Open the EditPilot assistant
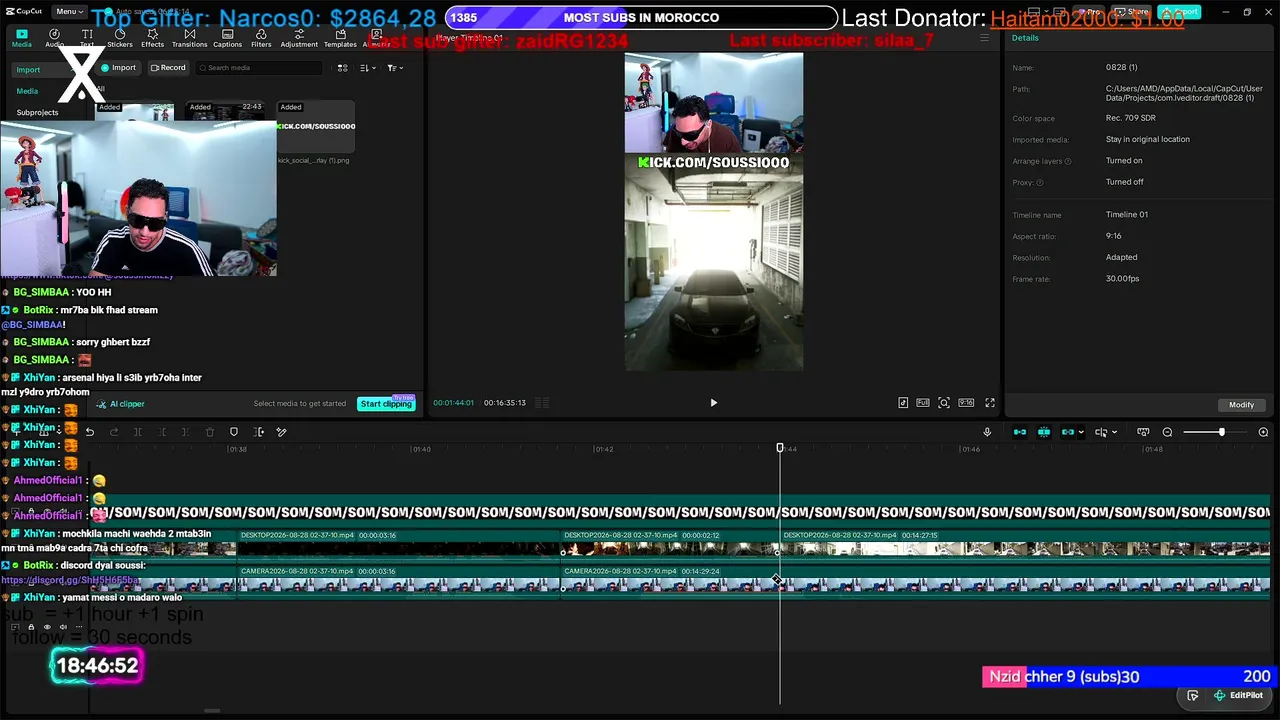The width and height of the screenshot is (1280, 720). pyautogui.click(x=1238, y=695)
